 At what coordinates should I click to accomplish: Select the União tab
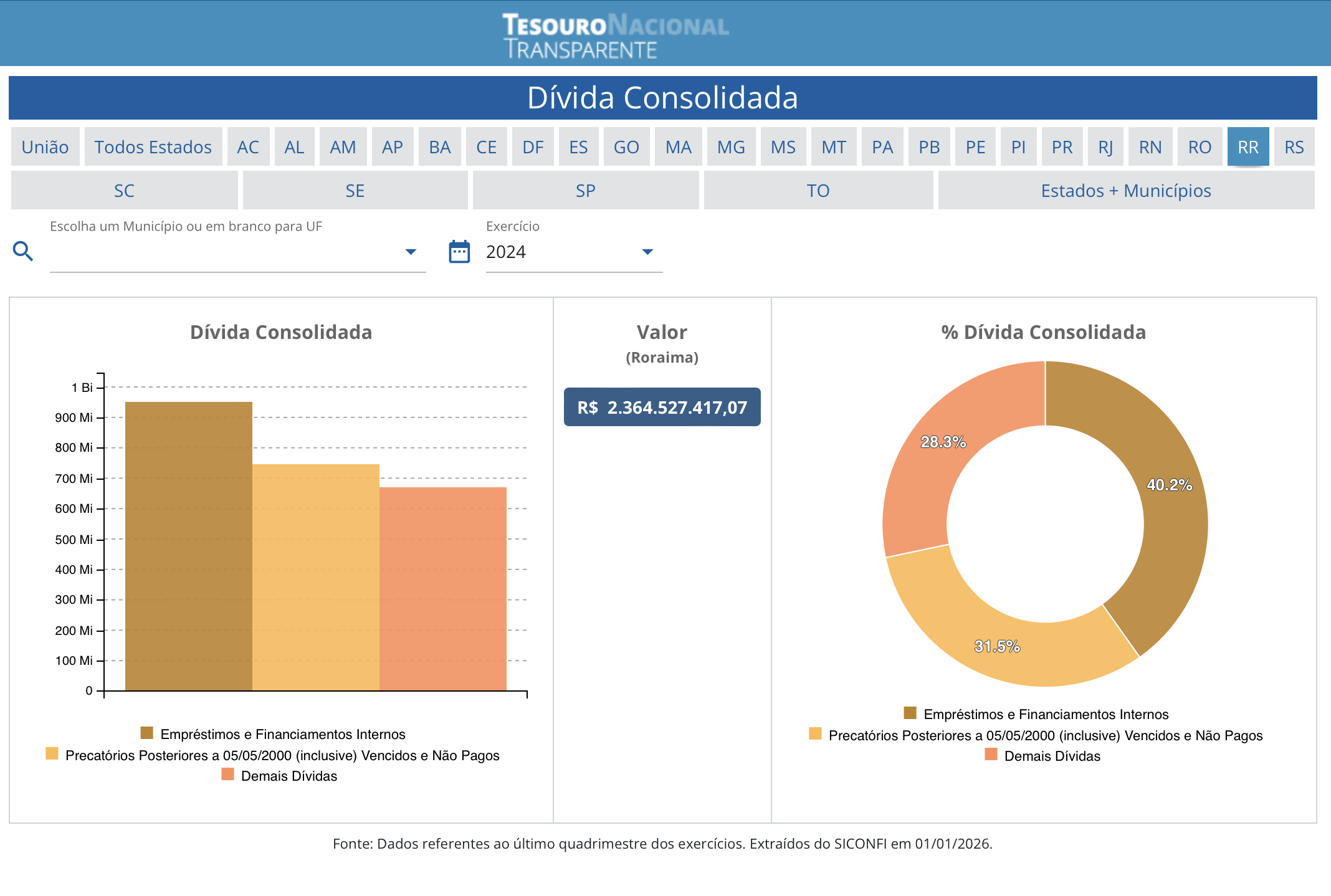pyautogui.click(x=45, y=147)
